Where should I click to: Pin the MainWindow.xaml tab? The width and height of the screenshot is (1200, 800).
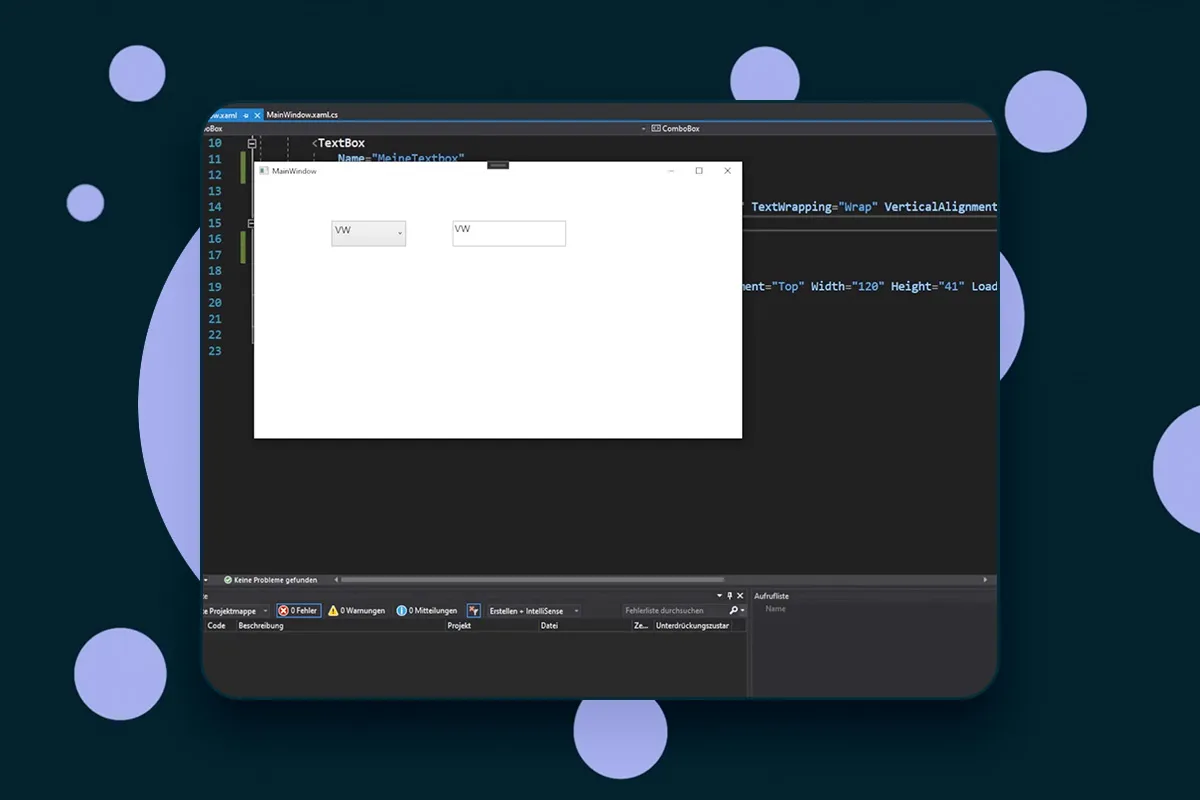tap(246, 115)
